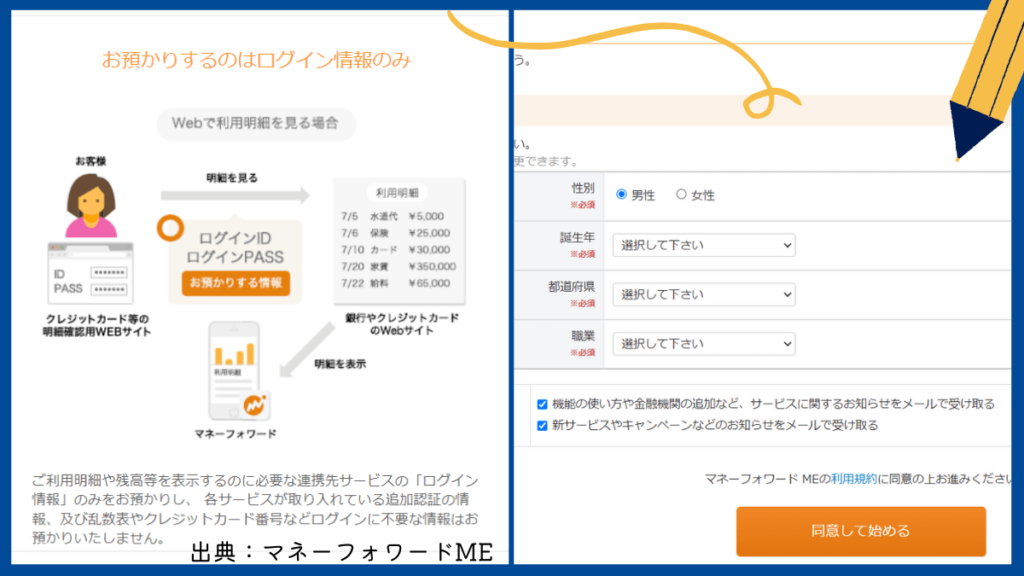Click the 7/10 カード ¥30,000 row
The width and height of the screenshot is (1024, 576).
point(395,249)
